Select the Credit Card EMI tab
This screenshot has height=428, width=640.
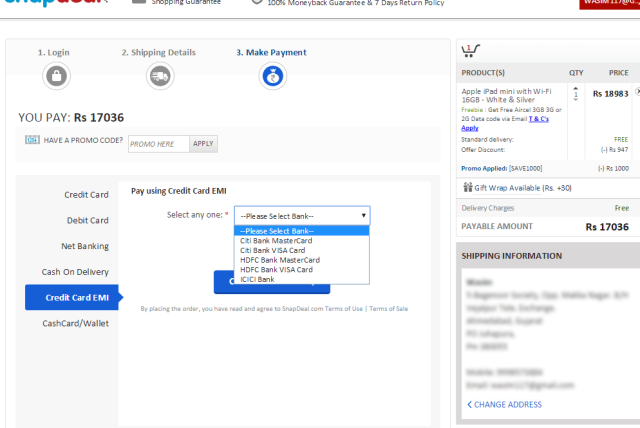coord(72,297)
